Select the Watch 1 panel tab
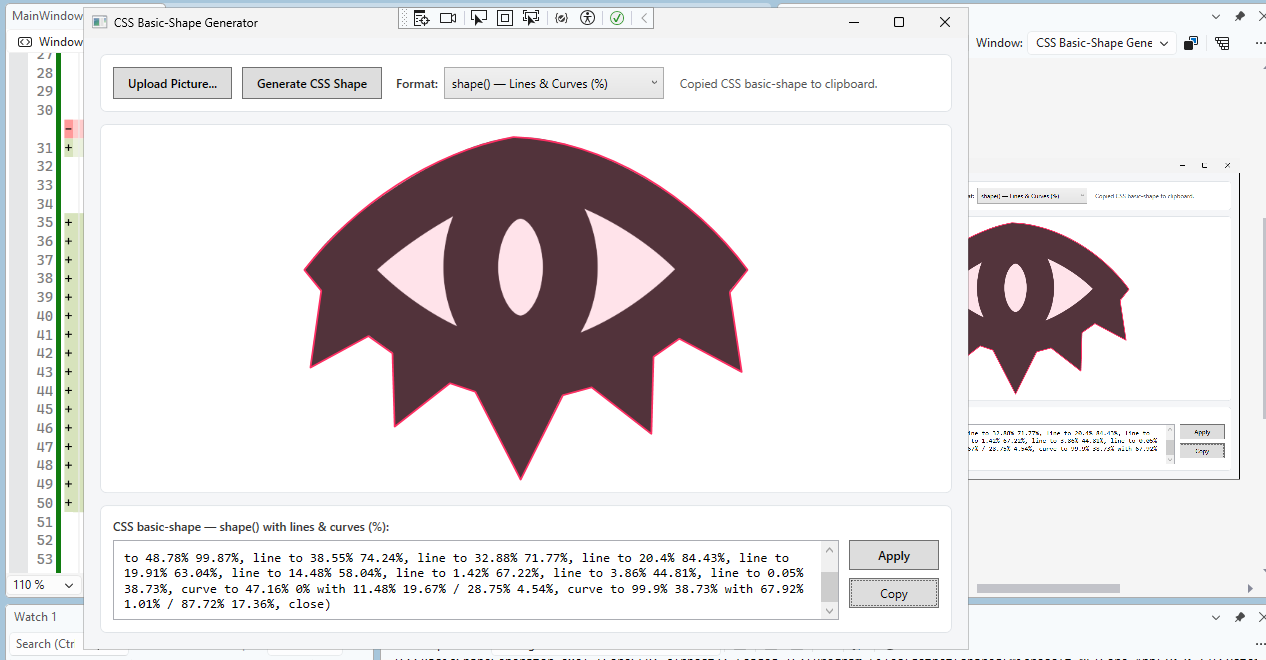 36,617
